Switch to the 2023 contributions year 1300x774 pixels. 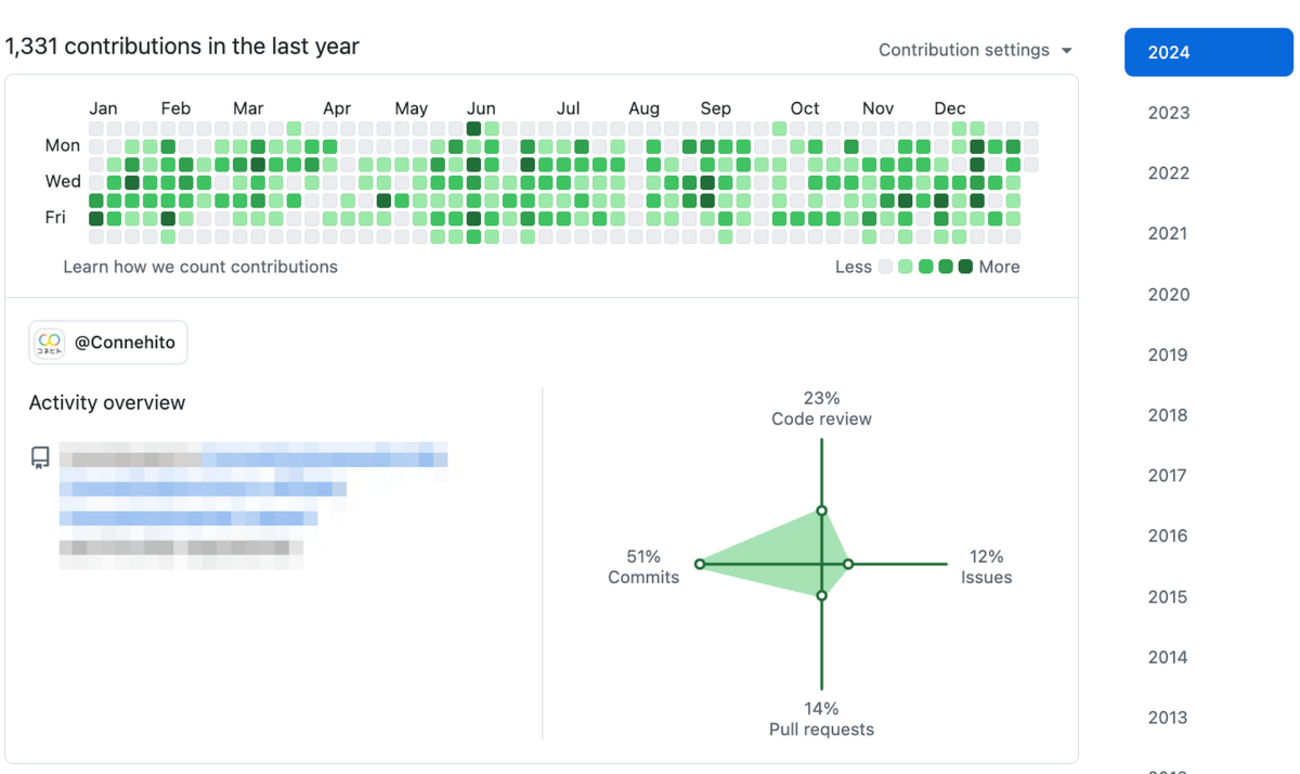tap(1169, 113)
